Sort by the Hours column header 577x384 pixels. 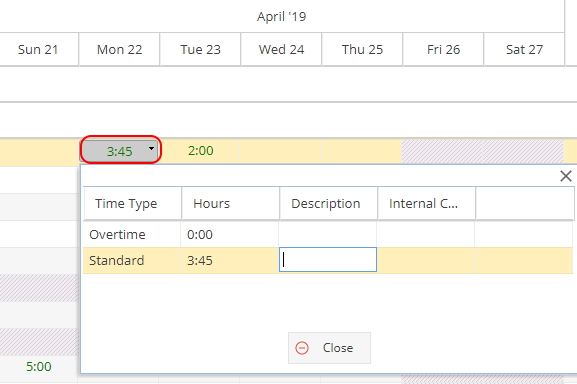[x=231, y=203]
